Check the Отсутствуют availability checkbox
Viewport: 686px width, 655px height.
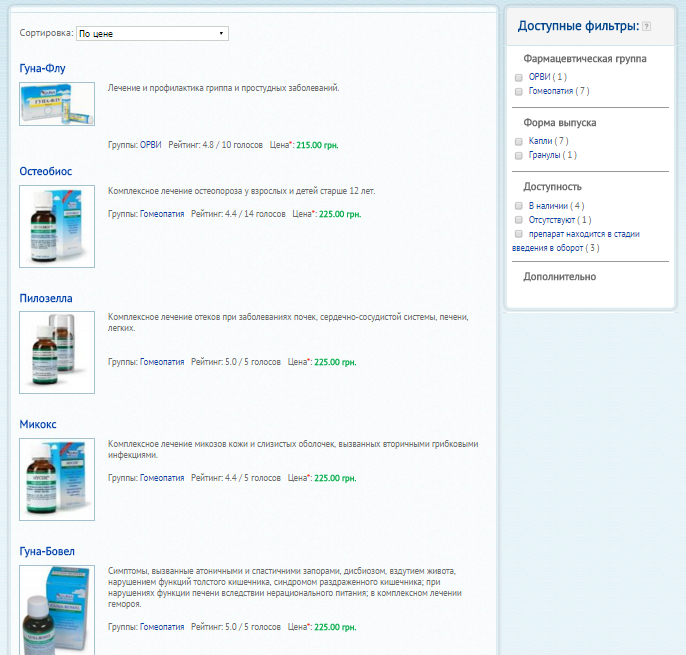tap(519, 219)
